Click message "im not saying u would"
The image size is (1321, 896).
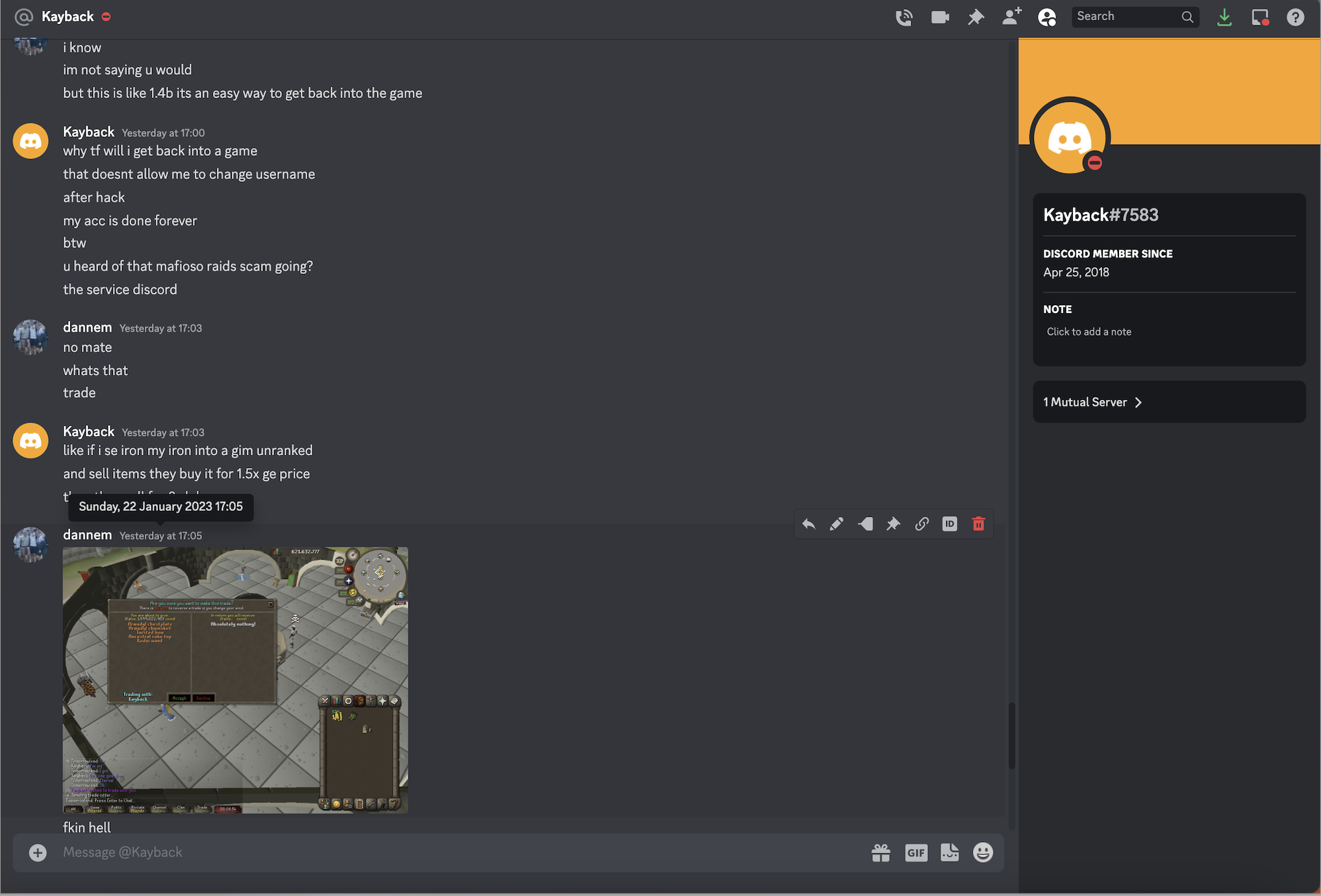127,70
